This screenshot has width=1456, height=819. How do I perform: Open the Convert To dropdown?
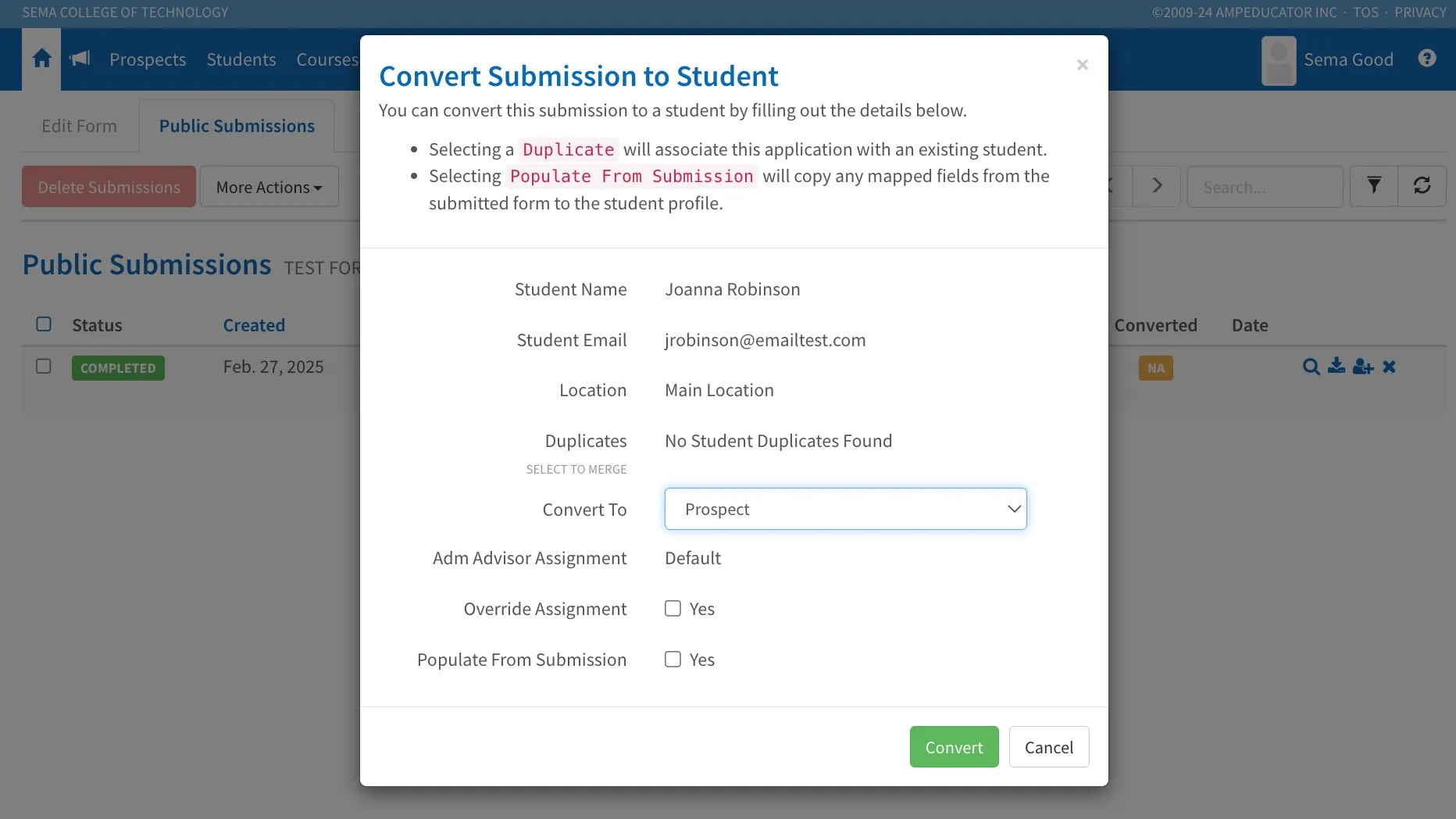[846, 509]
